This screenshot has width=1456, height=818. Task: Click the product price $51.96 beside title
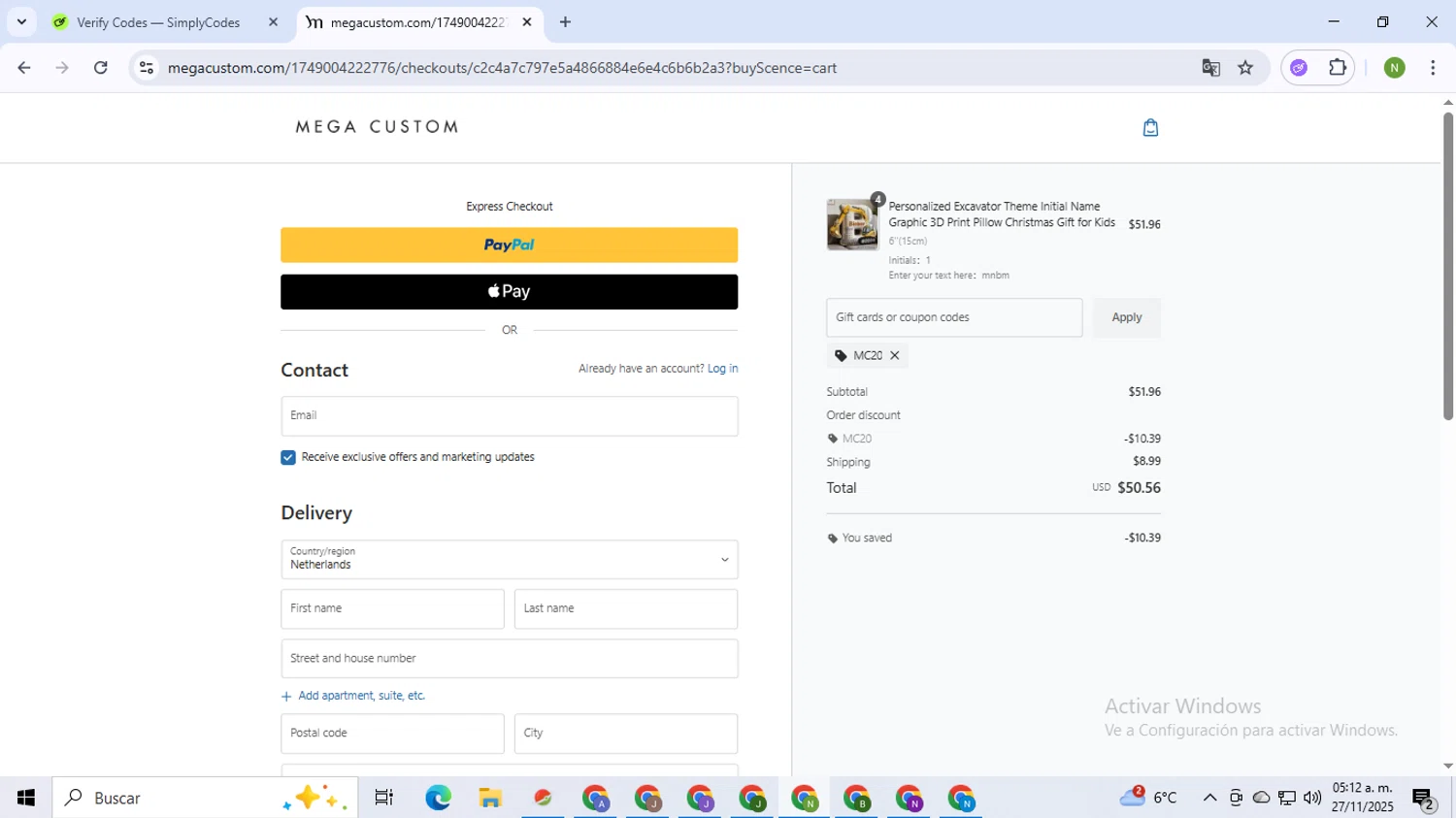(x=1144, y=224)
